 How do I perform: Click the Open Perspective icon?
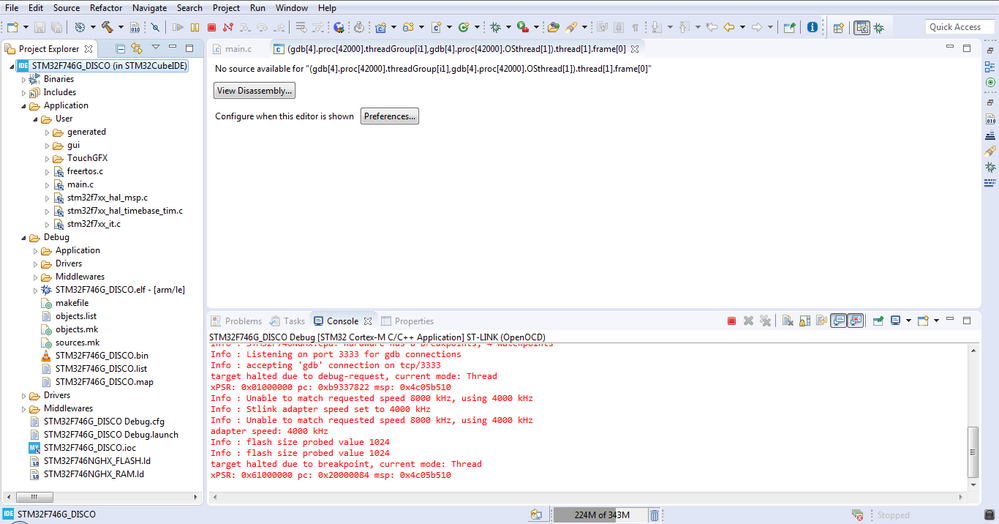[838, 27]
